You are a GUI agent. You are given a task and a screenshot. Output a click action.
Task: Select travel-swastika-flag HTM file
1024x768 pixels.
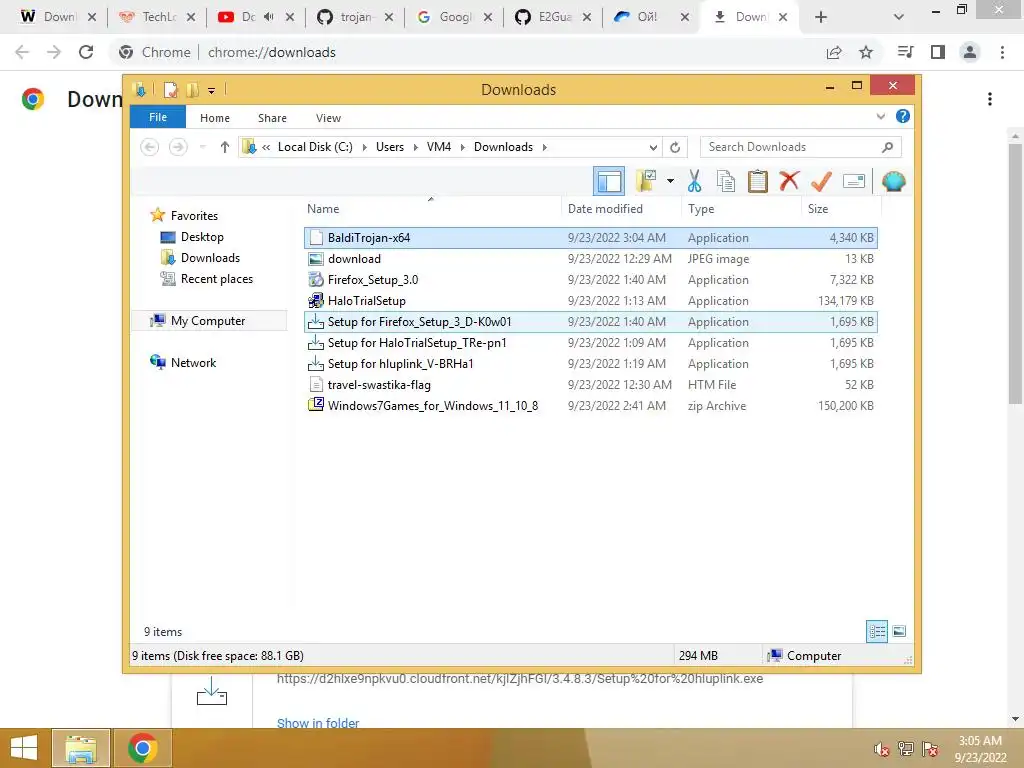pyautogui.click(x=590, y=385)
